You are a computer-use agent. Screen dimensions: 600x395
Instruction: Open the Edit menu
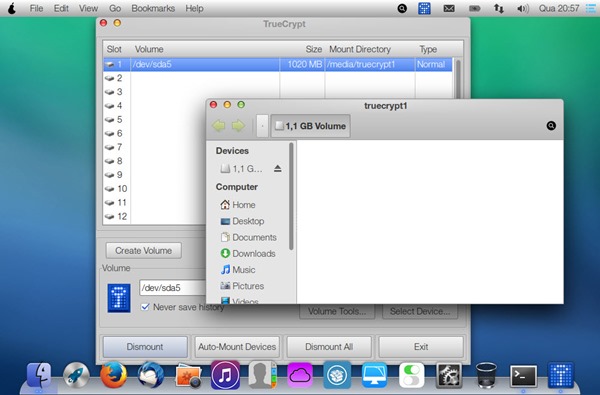tap(61, 8)
